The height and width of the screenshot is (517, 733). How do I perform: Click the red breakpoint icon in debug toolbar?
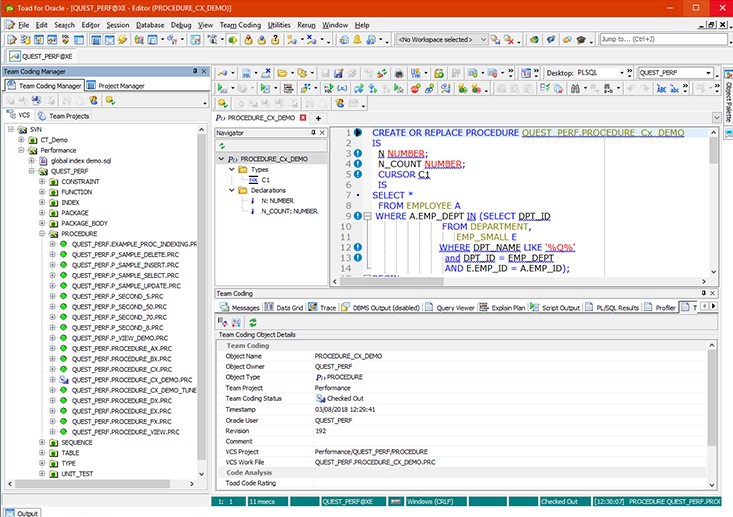click(415, 88)
